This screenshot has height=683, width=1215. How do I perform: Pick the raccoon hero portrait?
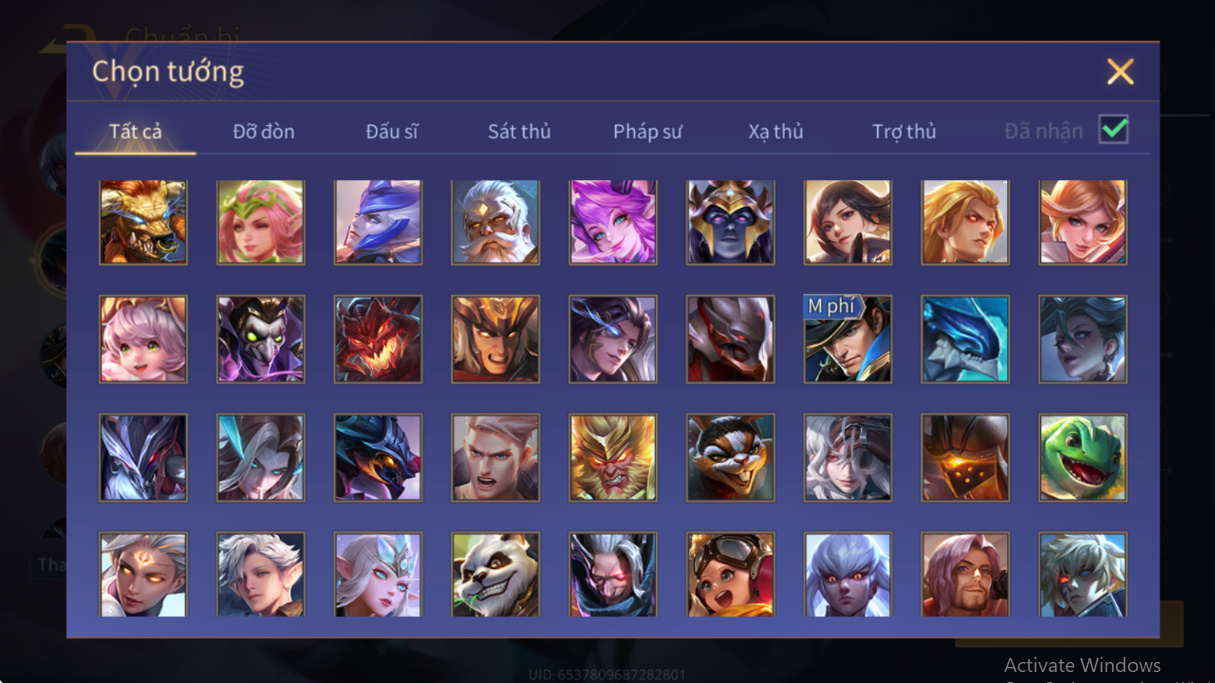click(730, 457)
